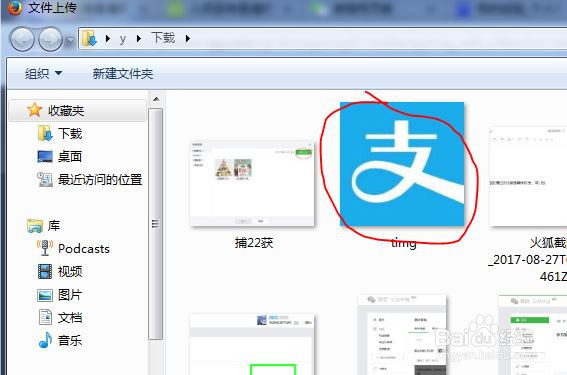Select the 库 tree heading
Viewport: 567px width, 375px height.
[54, 226]
